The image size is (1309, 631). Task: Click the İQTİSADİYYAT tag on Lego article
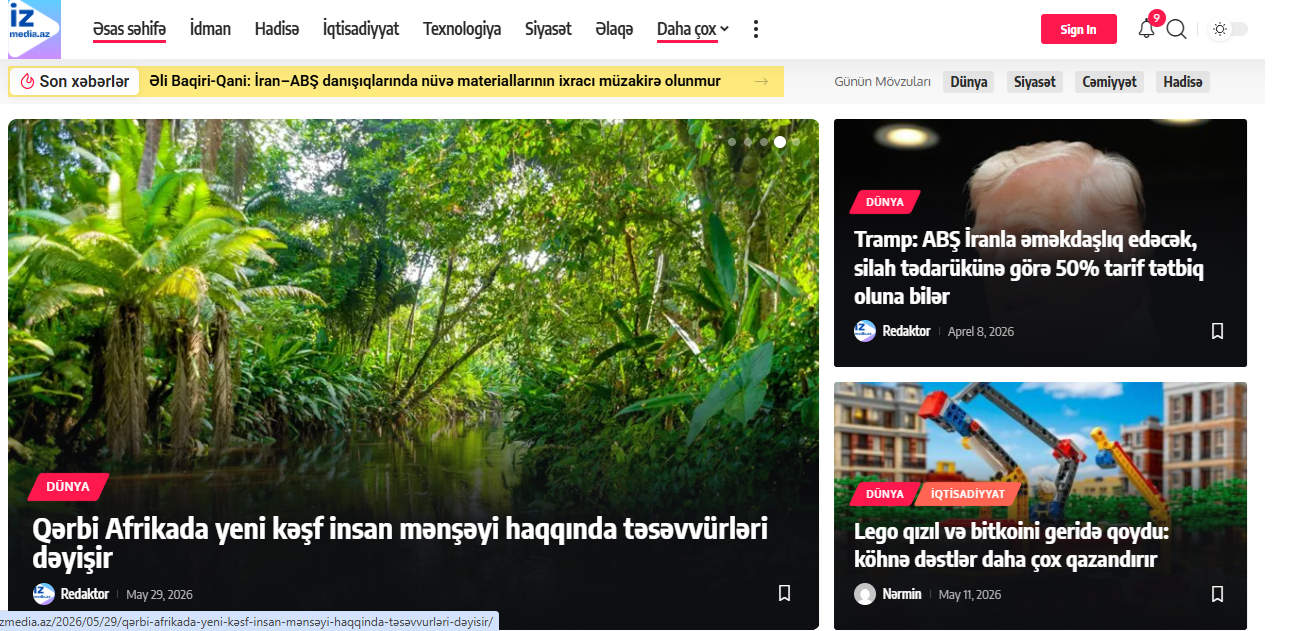[x=968, y=494]
